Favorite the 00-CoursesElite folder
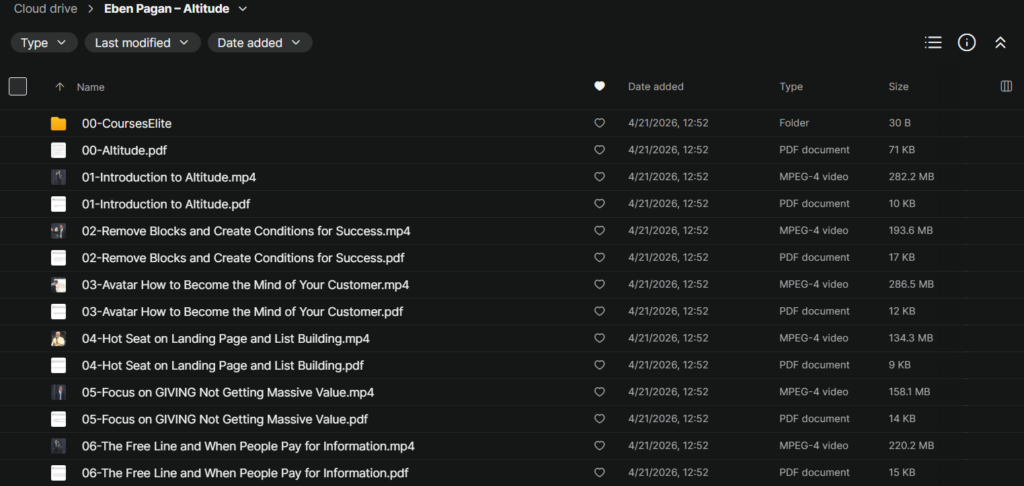 coord(600,123)
